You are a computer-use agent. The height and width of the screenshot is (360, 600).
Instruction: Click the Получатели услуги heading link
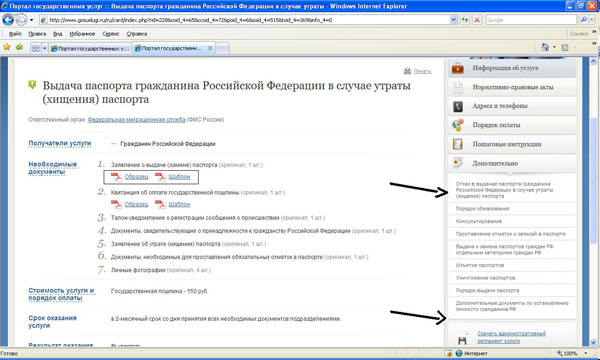[x=60, y=143]
